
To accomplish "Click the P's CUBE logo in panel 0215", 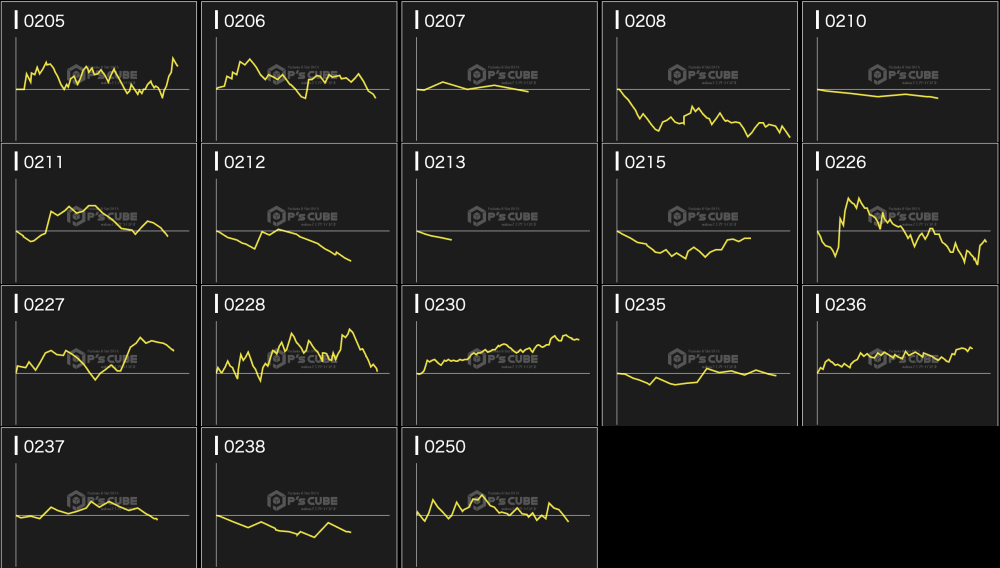I will click(x=703, y=216).
